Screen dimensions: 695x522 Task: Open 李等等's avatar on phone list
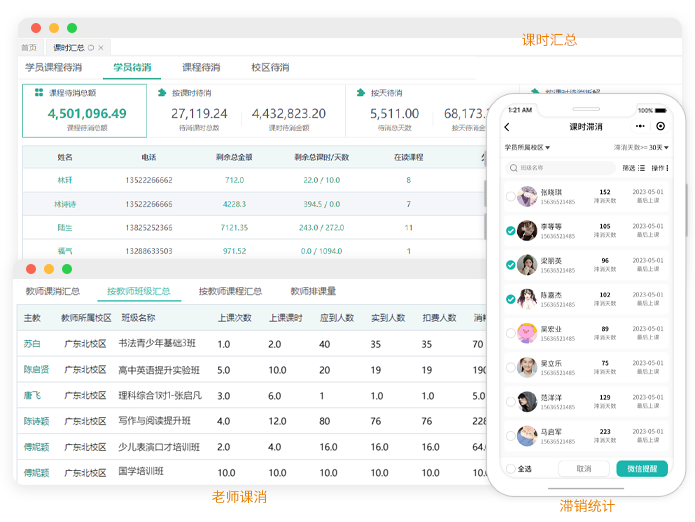pyautogui.click(x=527, y=230)
